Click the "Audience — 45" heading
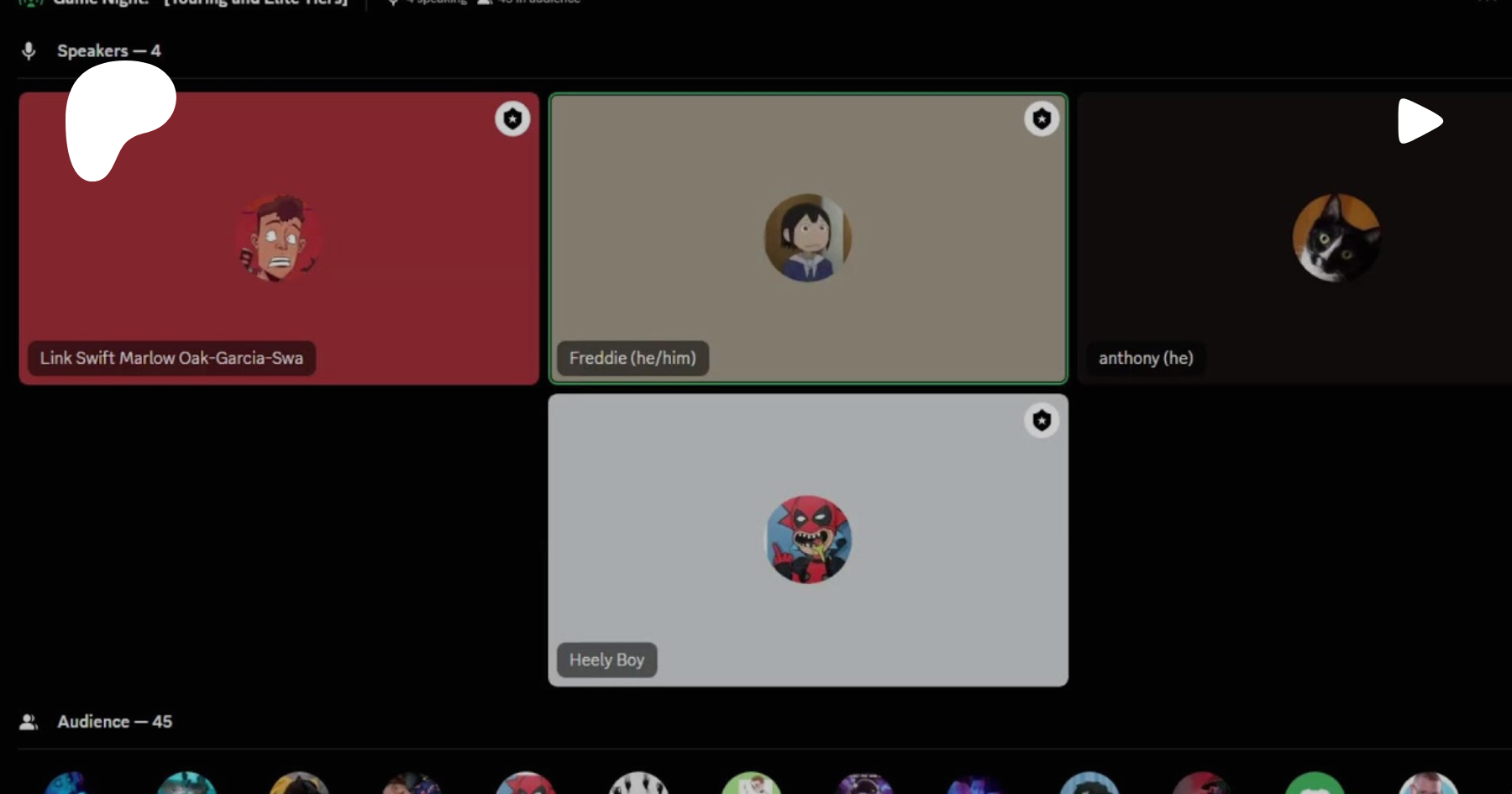This screenshot has height=794, width=1512. (x=114, y=722)
